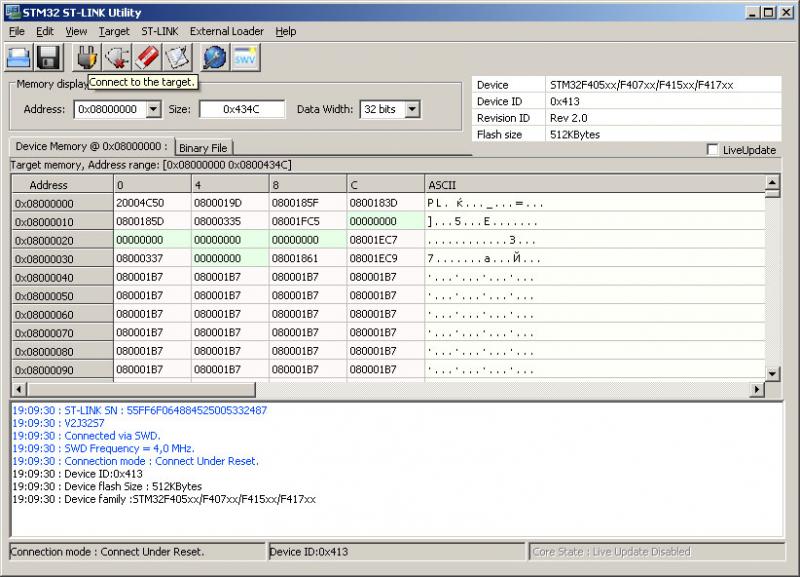Click the memory grid vertical scroll down arrow
This screenshot has height=577, width=800.
772,374
